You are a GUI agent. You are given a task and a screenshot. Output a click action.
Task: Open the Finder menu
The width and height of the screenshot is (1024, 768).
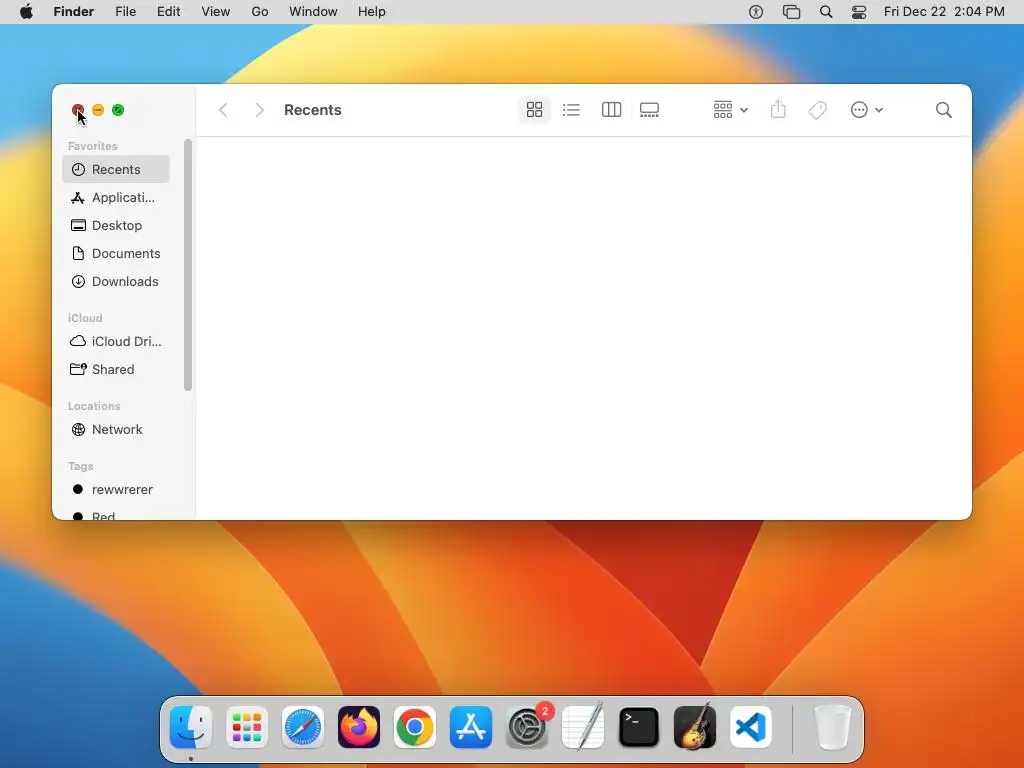(x=74, y=12)
